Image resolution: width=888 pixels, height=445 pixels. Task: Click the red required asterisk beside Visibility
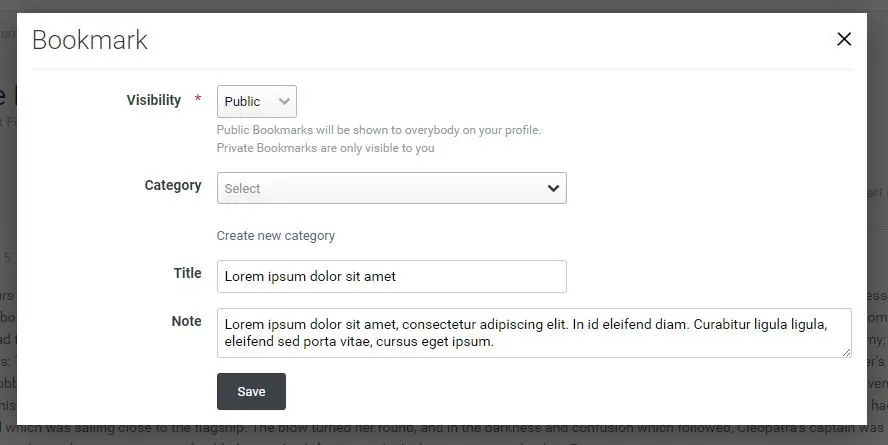pyautogui.click(x=198, y=99)
